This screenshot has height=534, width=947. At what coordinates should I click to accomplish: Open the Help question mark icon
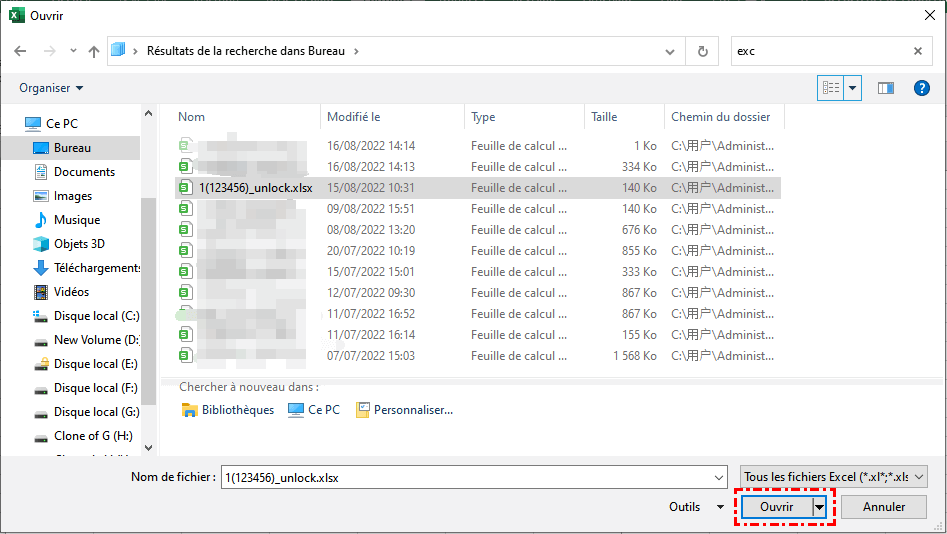922,88
